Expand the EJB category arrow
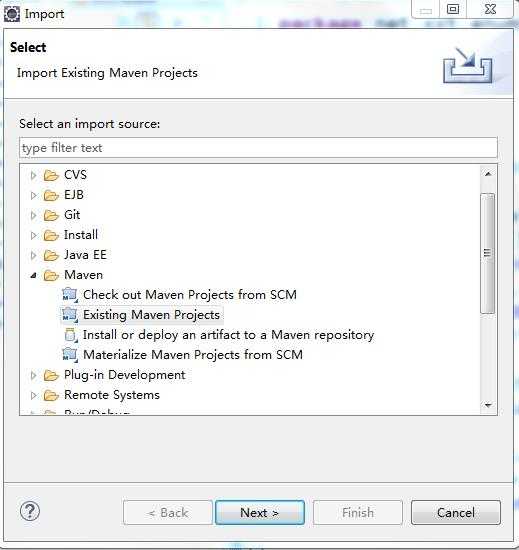This screenshot has height=550, width=519. coord(33,195)
